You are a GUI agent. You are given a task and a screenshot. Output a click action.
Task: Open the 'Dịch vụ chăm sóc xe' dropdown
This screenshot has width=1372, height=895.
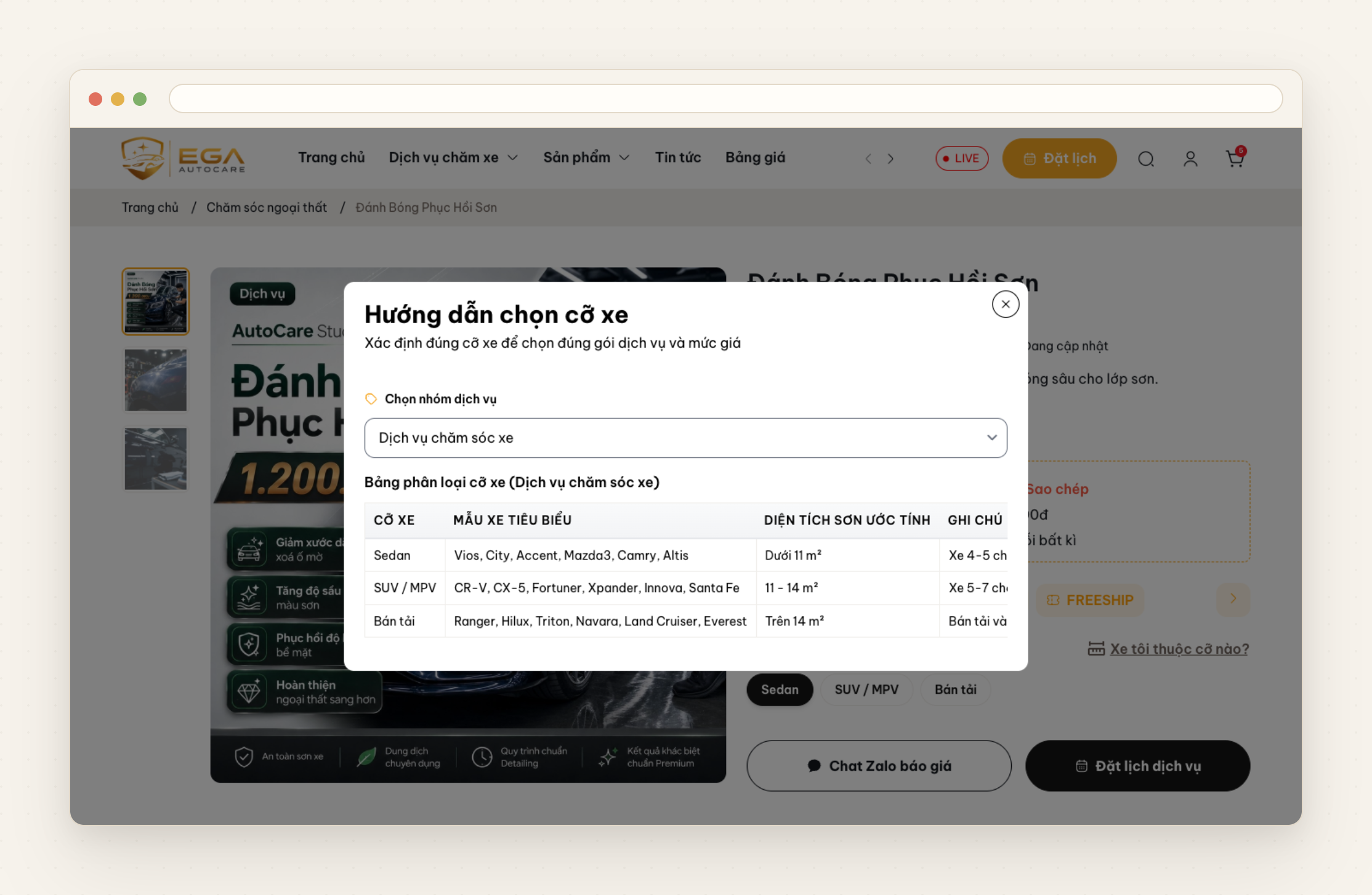point(685,438)
